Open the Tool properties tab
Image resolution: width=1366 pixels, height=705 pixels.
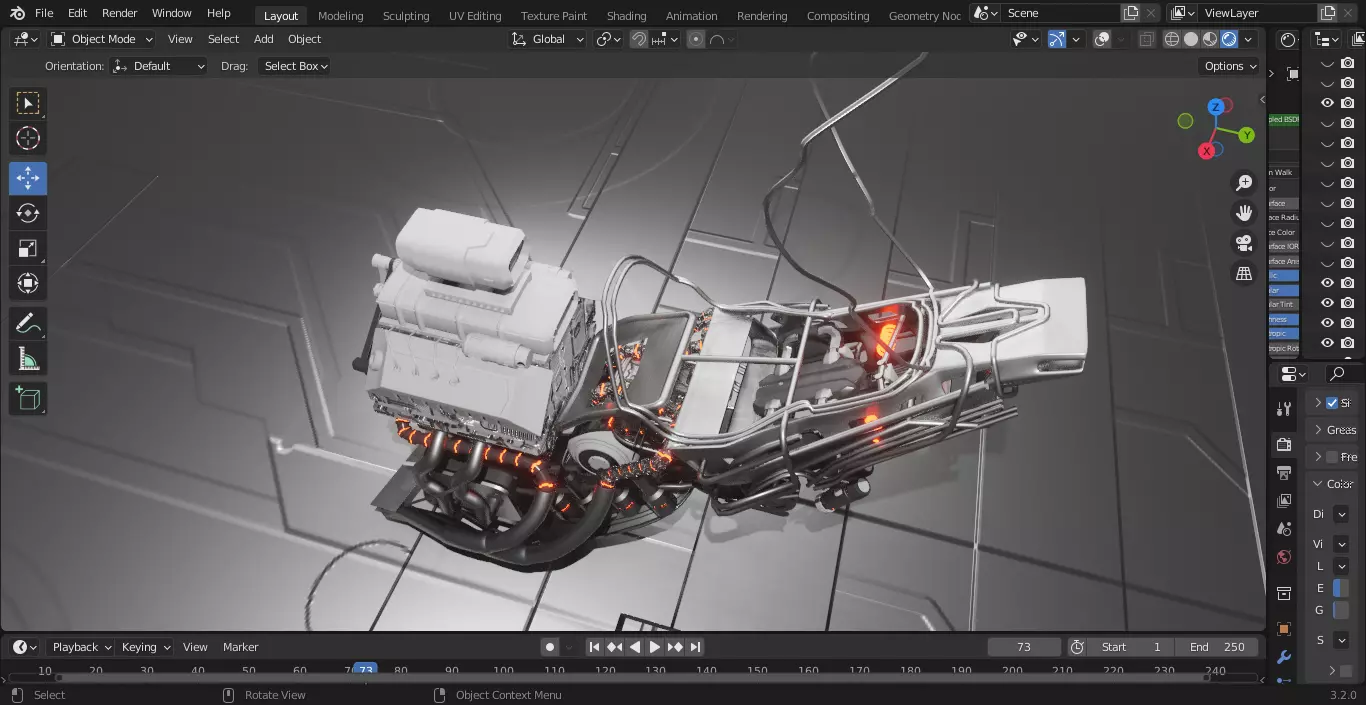point(1284,409)
